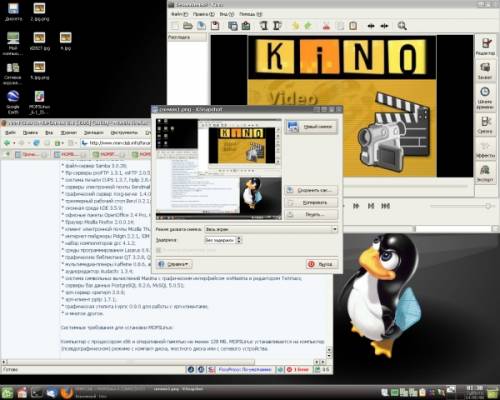500x400 pixels.
Task: Open the Срезка (Trim) tab in Kino sidebar
Action: pyautogui.click(x=485, y=124)
